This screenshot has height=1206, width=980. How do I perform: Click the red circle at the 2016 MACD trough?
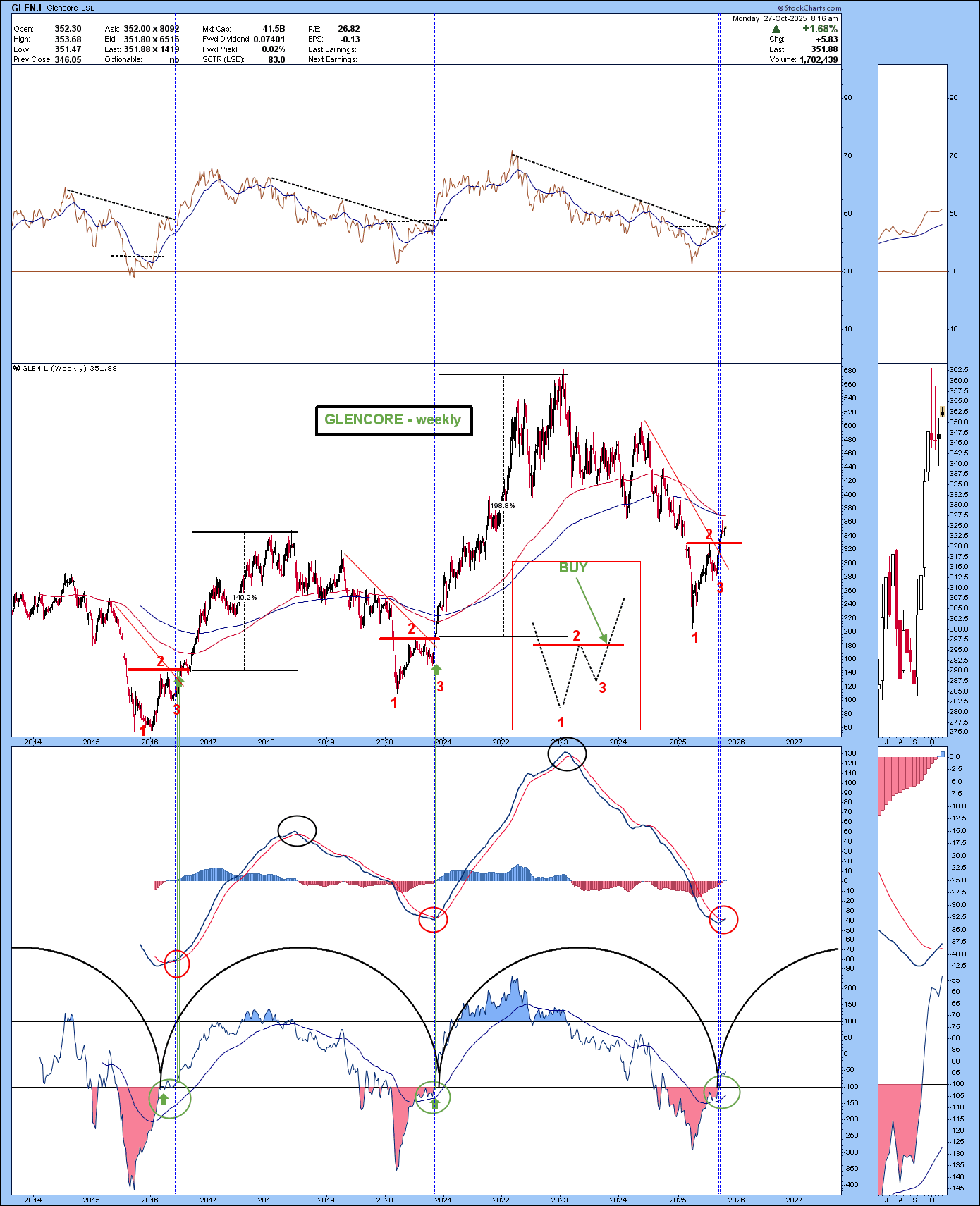[x=176, y=963]
